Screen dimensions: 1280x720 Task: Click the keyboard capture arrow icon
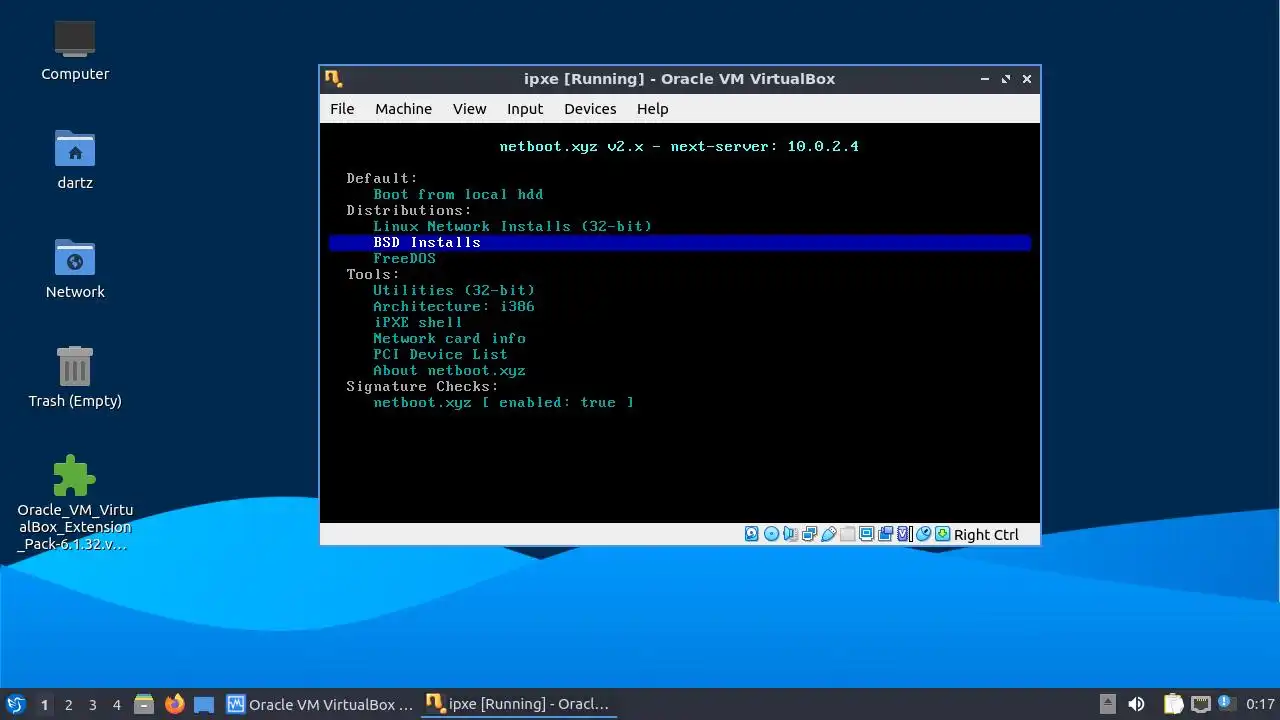[x=942, y=534]
